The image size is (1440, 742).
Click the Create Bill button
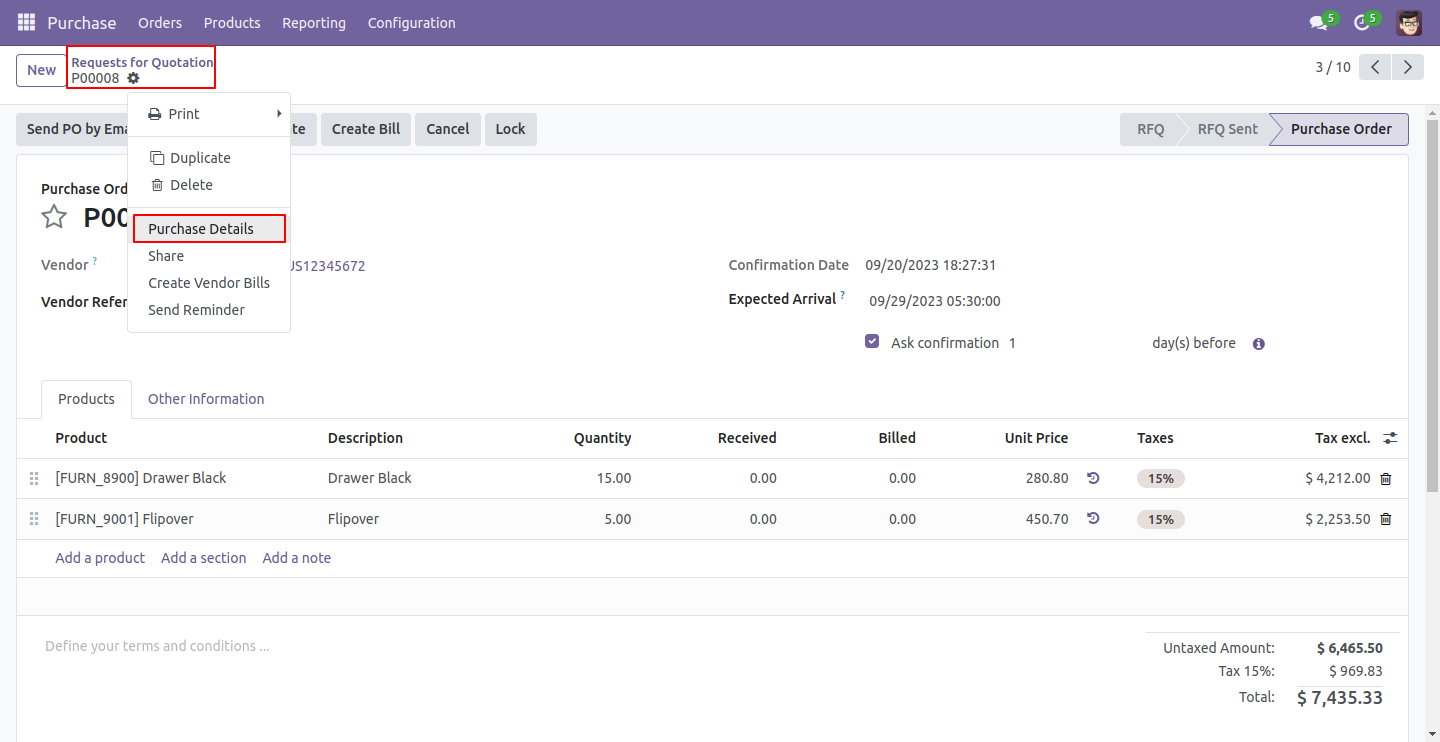366,129
